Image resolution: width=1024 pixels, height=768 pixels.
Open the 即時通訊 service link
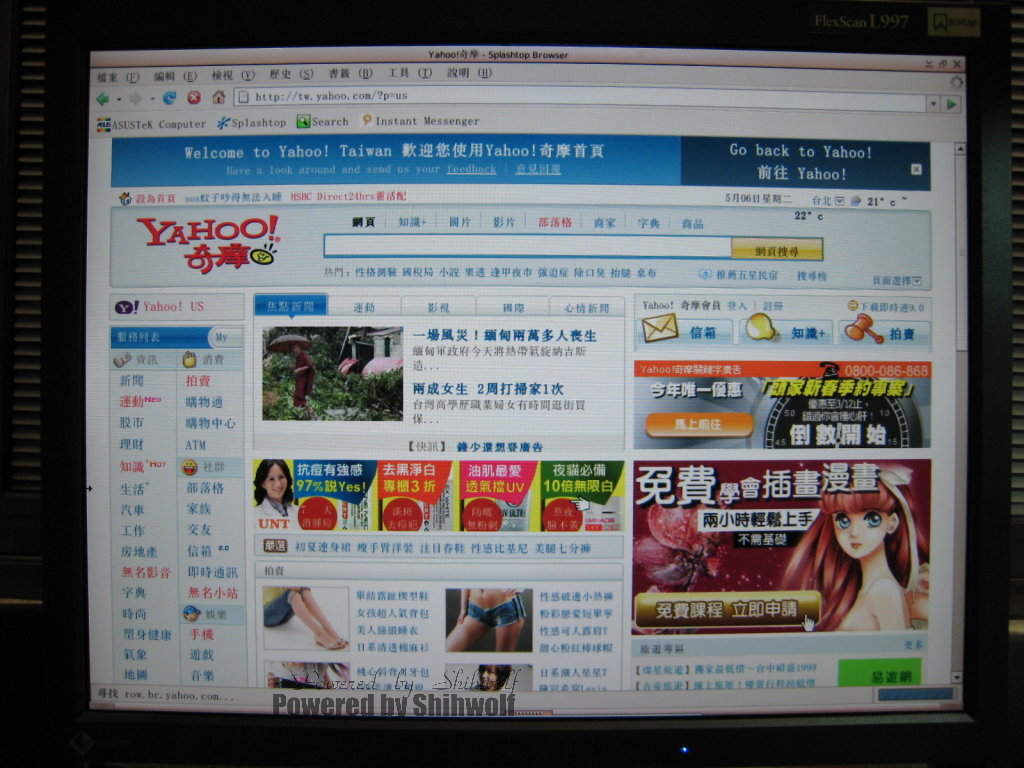(x=213, y=572)
